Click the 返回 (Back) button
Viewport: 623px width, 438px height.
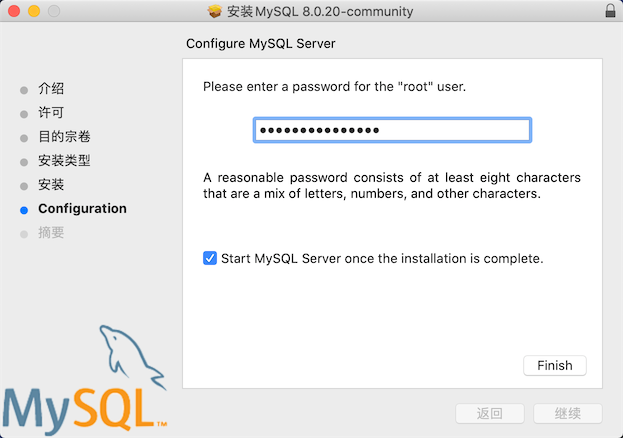489,413
